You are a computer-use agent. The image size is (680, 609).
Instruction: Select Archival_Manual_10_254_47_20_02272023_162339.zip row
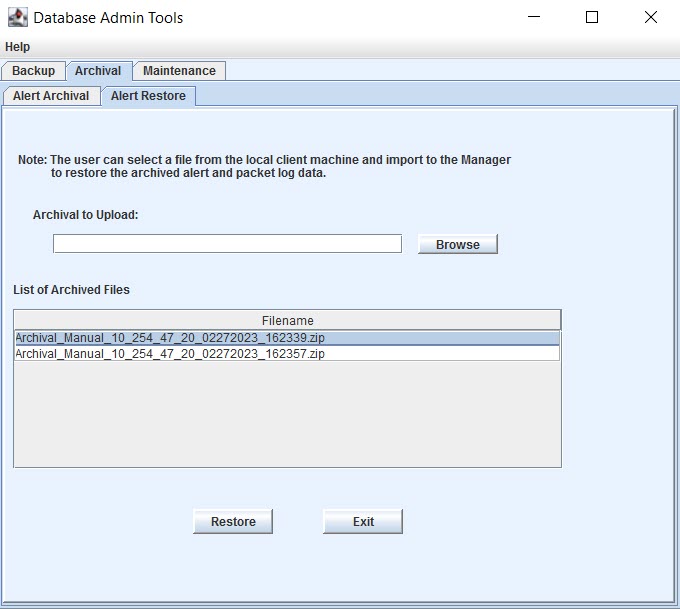287,338
